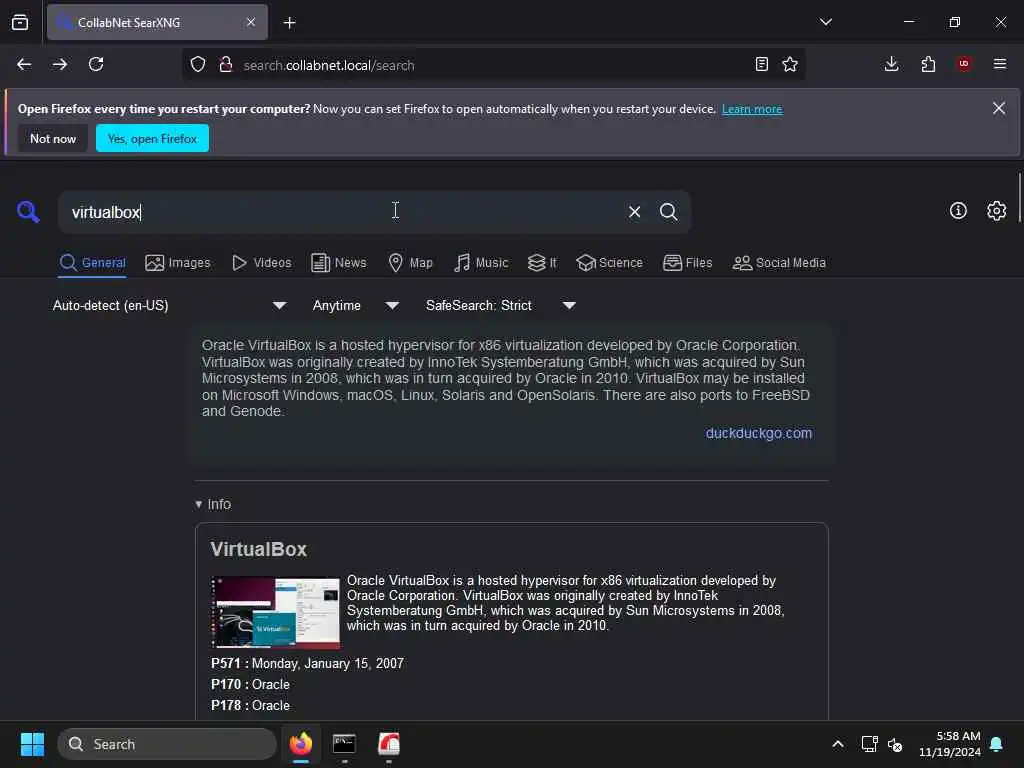Select the General search tab
Image resolution: width=1024 pixels, height=768 pixels.
[92, 263]
